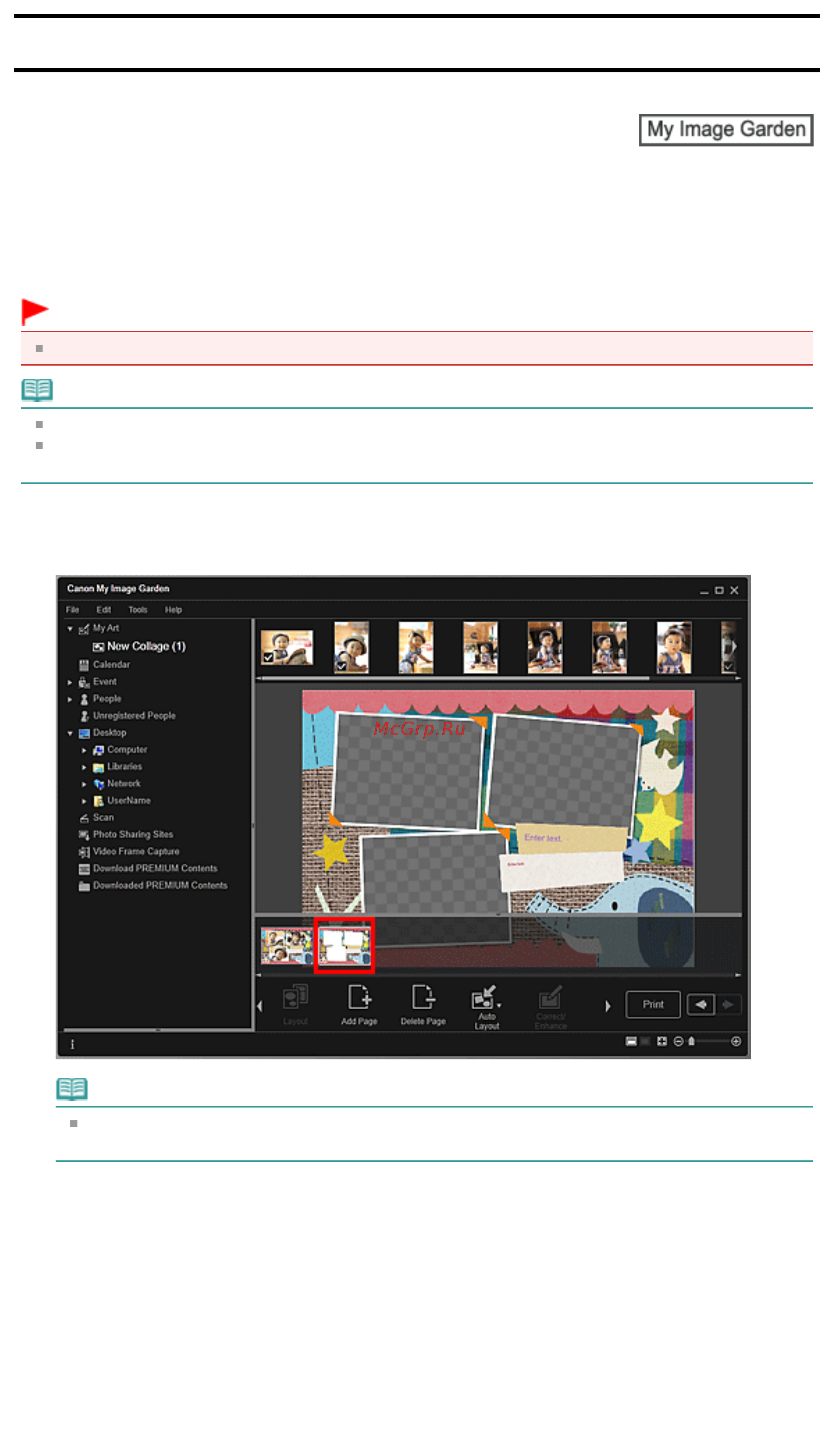The height and width of the screenshot is (1456, 834).
Task: Expand the UserName tree node
Action: [x=84, y=802]
